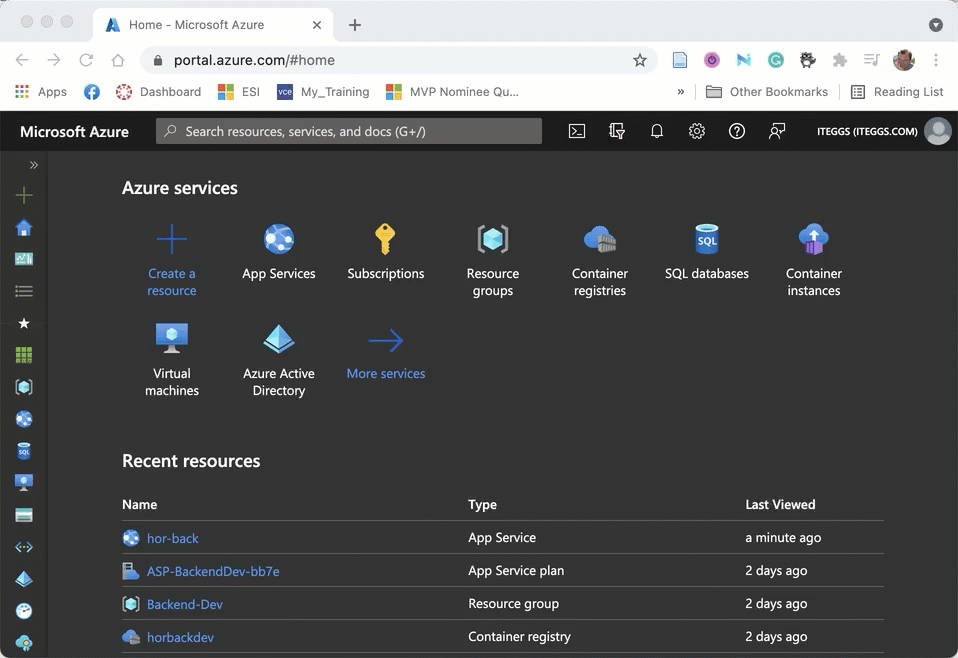
Task: Click the Type column header
Action: point(482,505)
